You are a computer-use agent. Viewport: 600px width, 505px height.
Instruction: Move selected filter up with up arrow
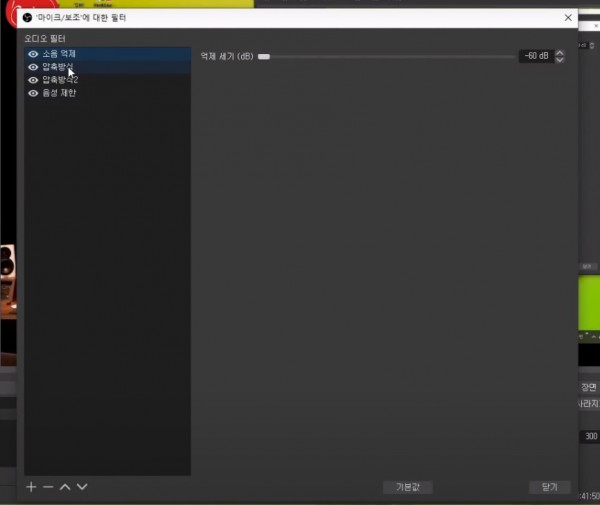coord(65,487)
